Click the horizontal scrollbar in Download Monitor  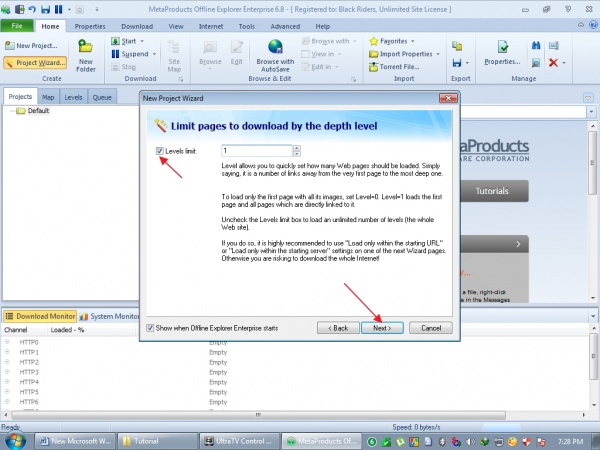click(x=259, y=415)
